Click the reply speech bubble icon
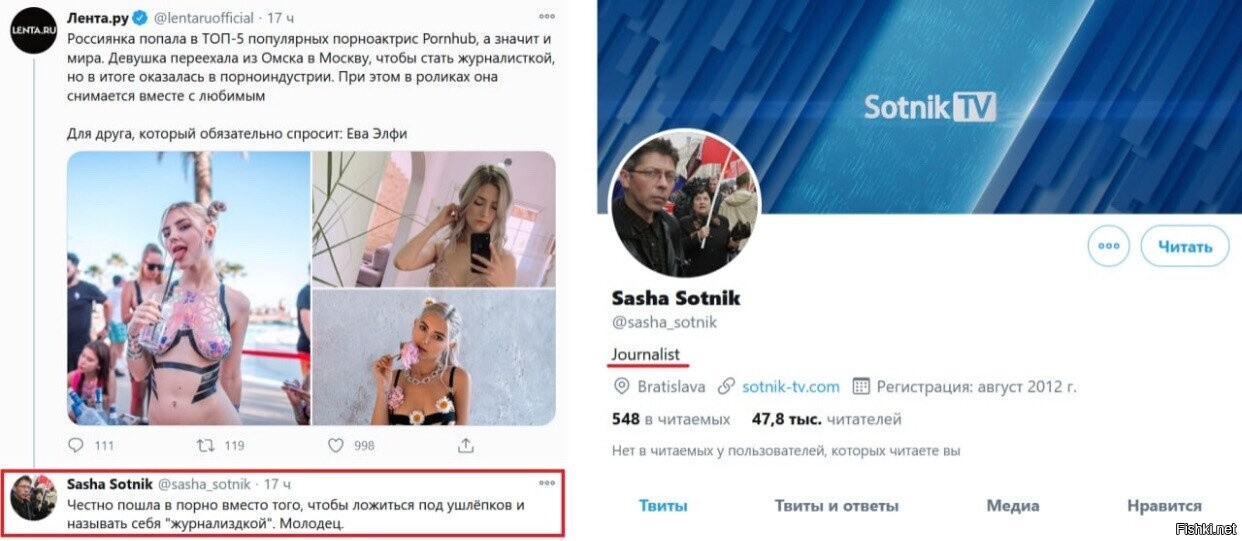The image size is (1242, 541). 76,445
